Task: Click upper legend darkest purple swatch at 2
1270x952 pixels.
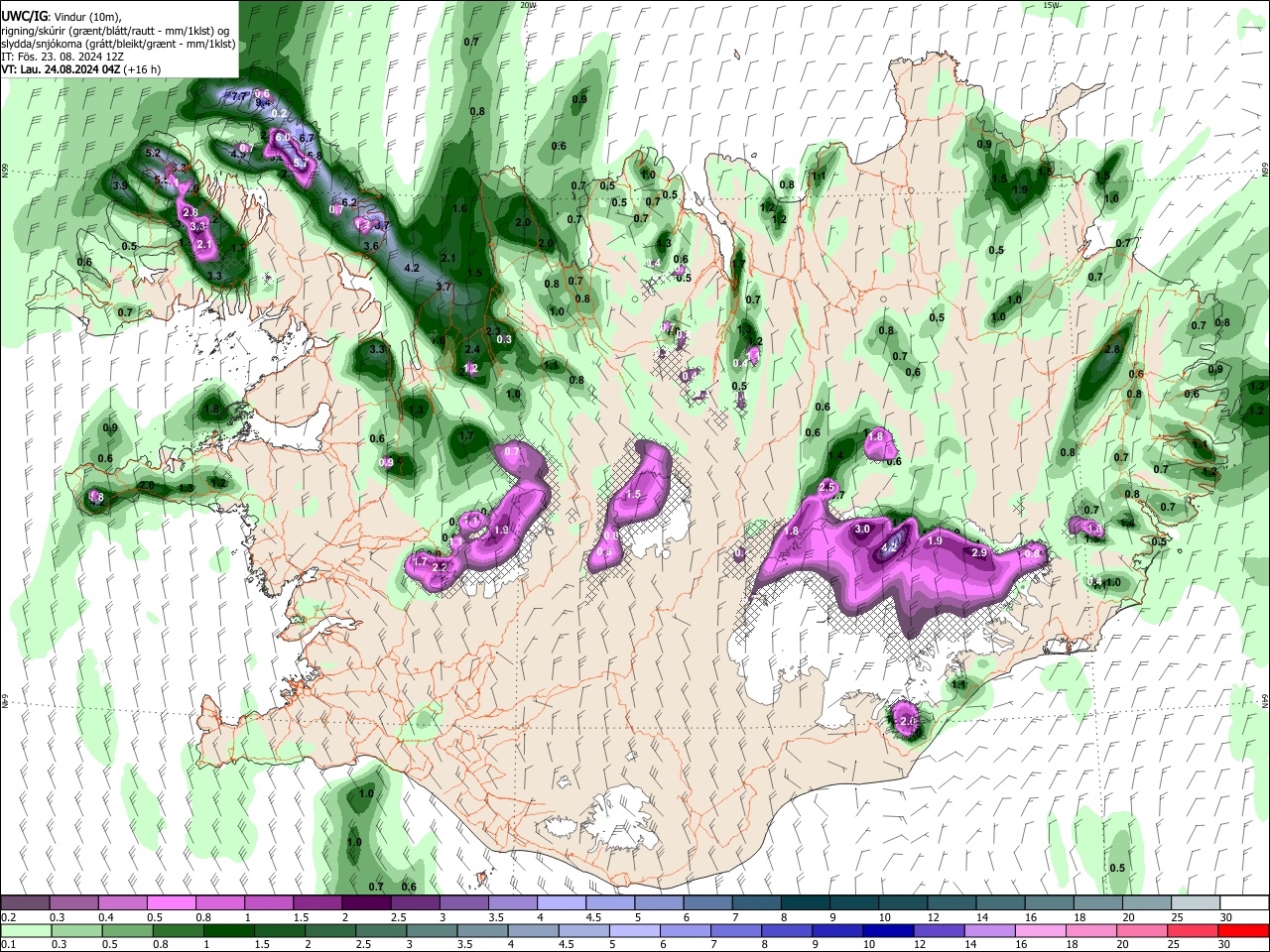Action: click(365, 903)
